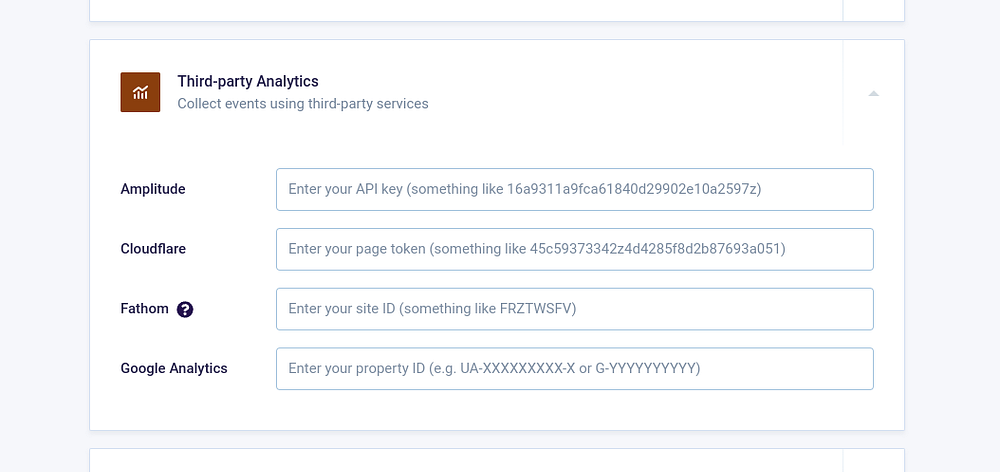Collapse the Third-party Analytics section arrow
Screen dimensions: 1000x472
[873, 93]
